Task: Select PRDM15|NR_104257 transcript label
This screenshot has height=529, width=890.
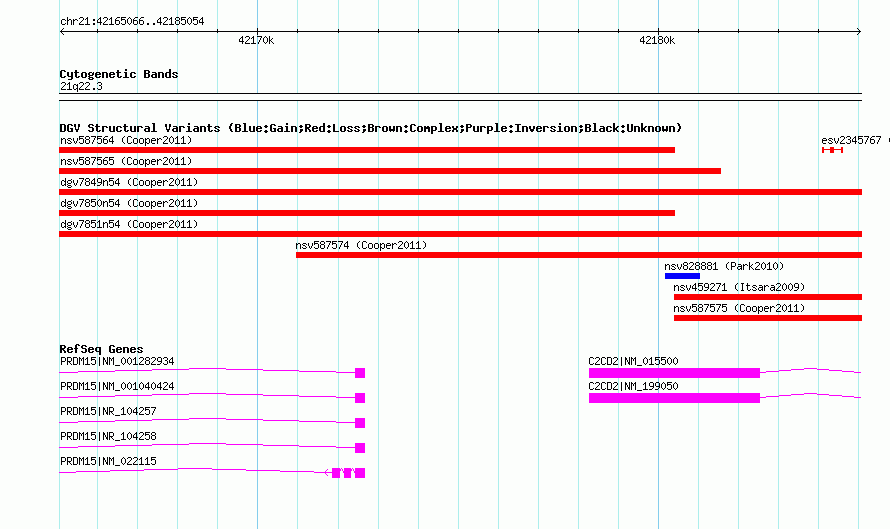Action: pyautogui.click(x=108, y=411)
